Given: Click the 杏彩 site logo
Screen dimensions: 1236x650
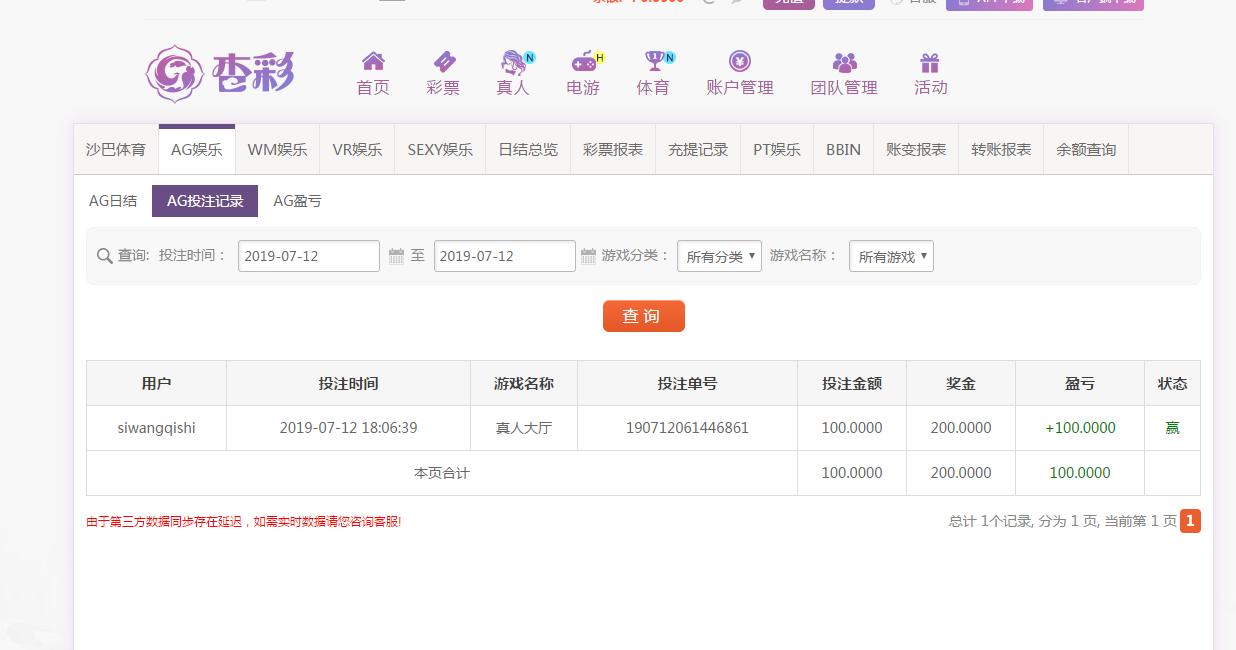Looking at the screenshot, I should coord(221,73).
